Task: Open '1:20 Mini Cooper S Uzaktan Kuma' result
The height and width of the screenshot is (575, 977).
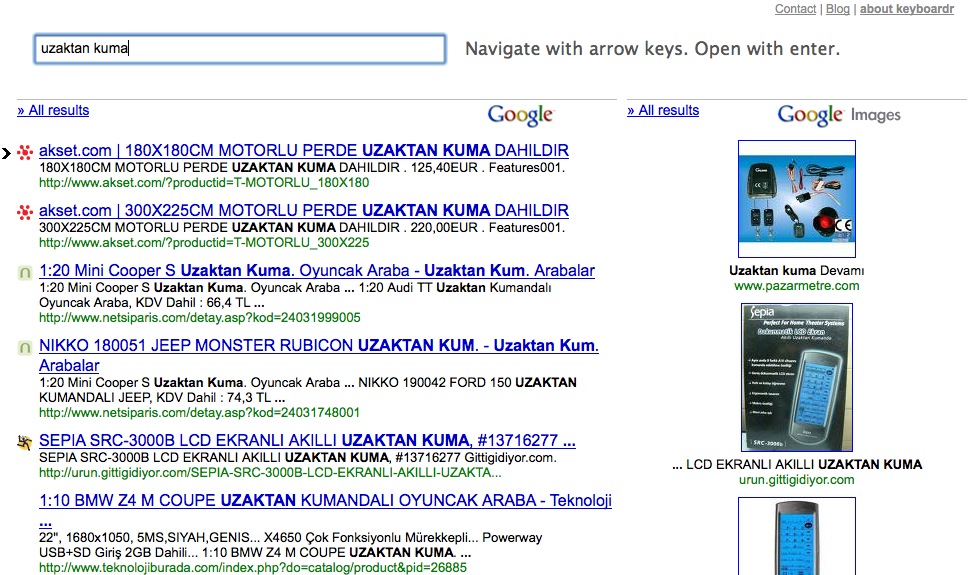Action: 317,271
